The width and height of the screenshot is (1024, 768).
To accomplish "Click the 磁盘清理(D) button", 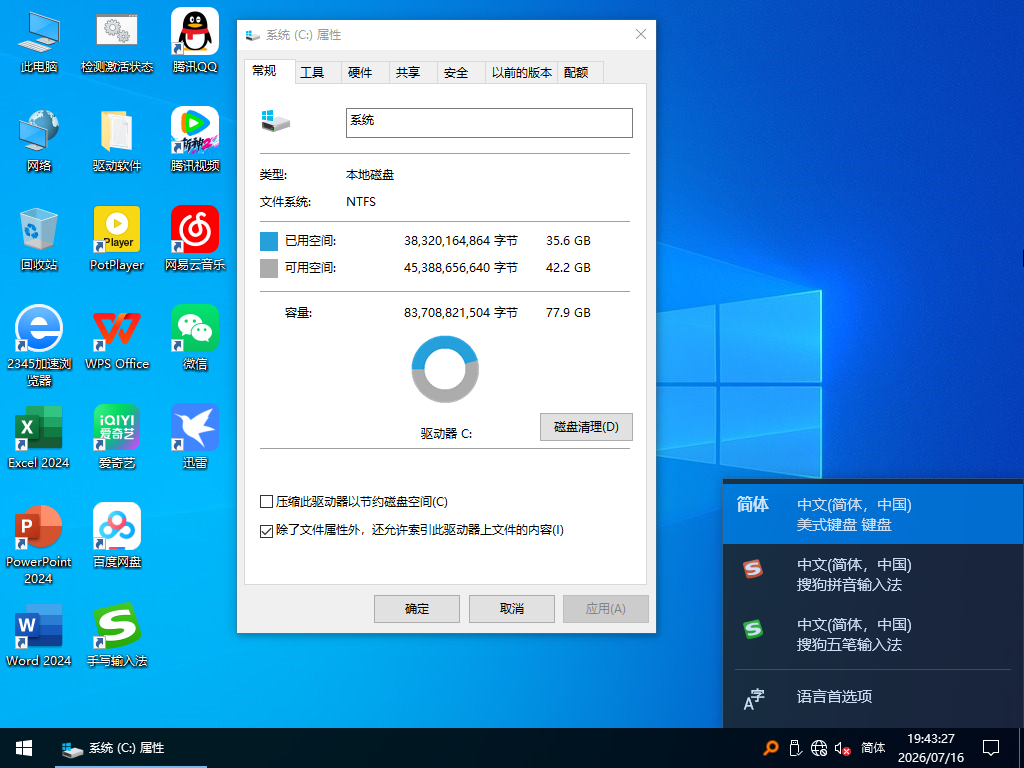I will pos(586,426).
